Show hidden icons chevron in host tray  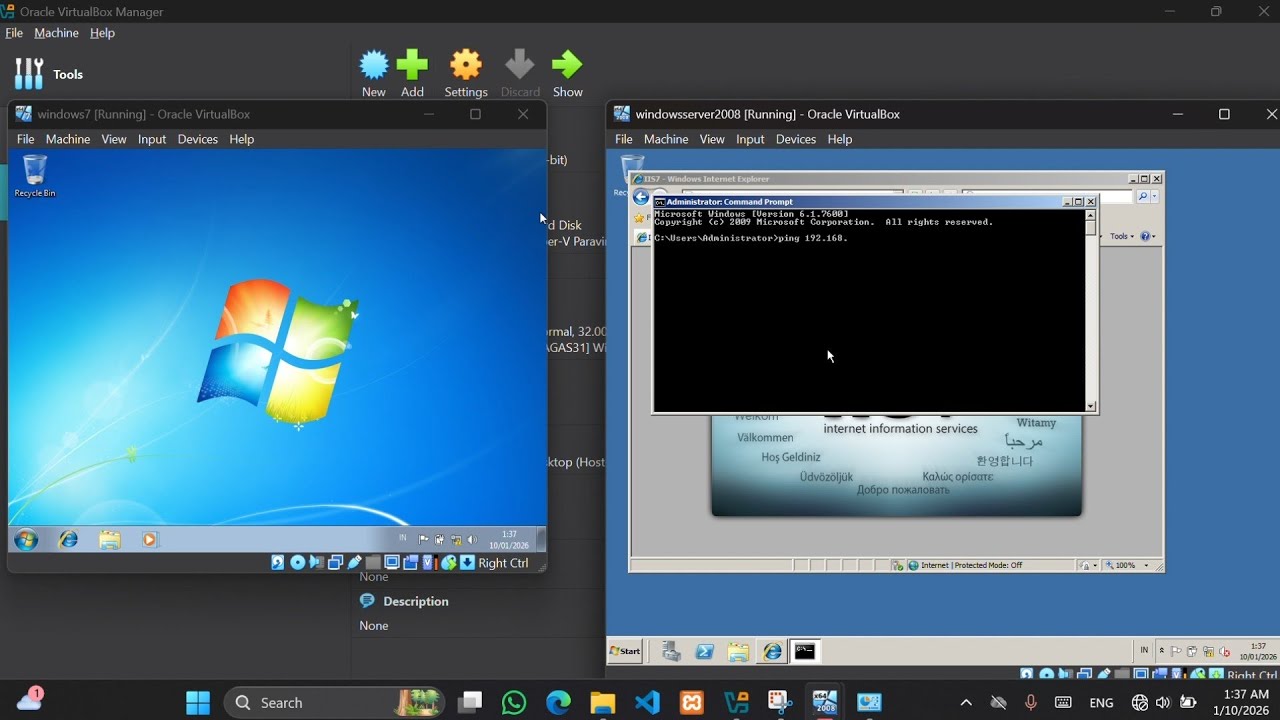point(965,703)
